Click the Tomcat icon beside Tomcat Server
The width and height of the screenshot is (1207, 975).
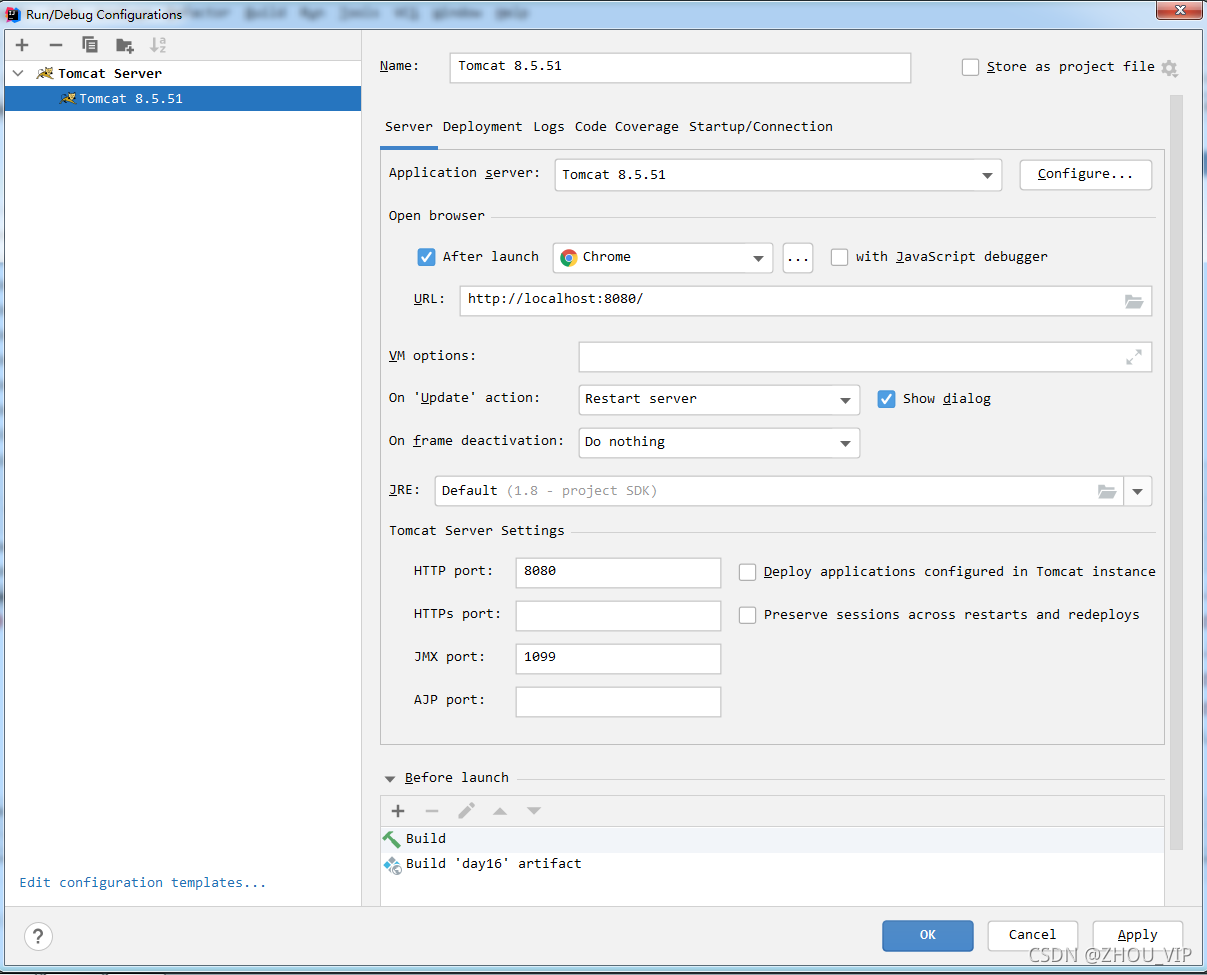coord(45,73)
